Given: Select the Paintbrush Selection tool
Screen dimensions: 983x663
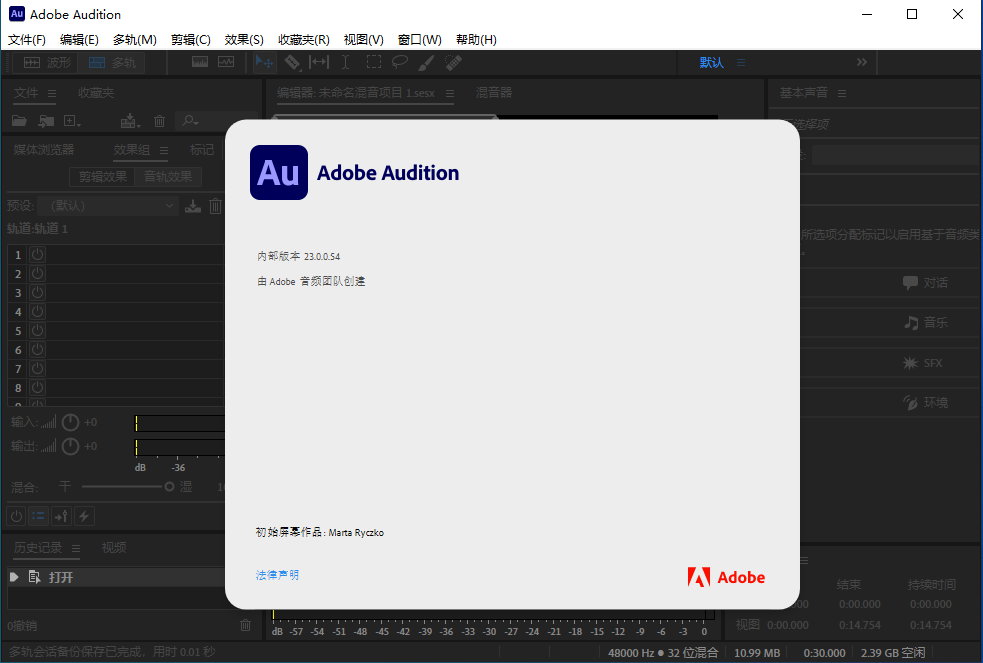Looking at the screenshot, I should (x=426, y=62).
